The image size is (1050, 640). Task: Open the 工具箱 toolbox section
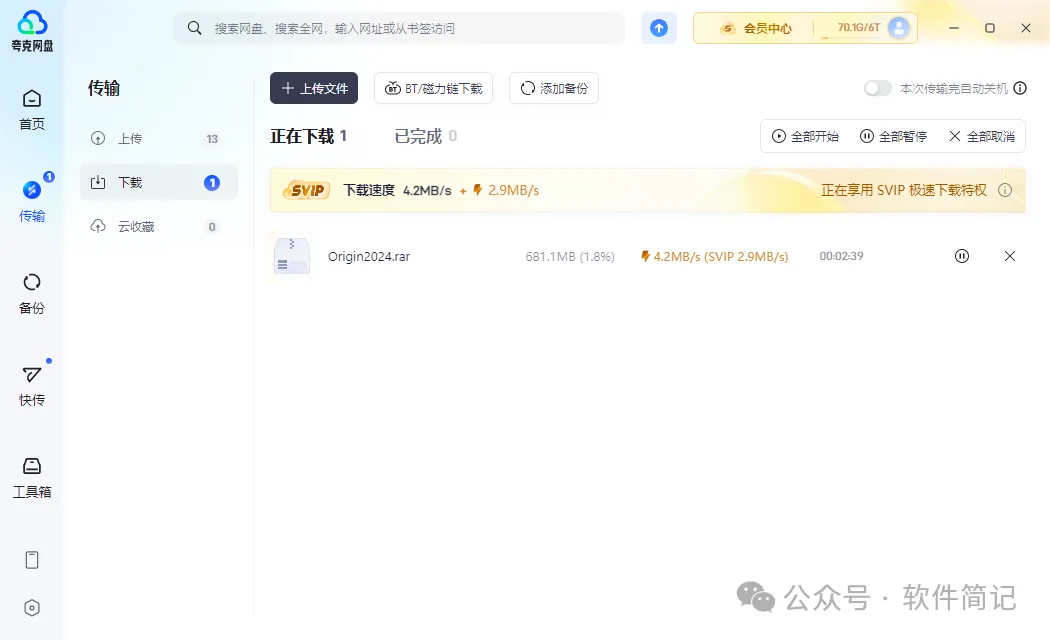click(x=31, y=478)
